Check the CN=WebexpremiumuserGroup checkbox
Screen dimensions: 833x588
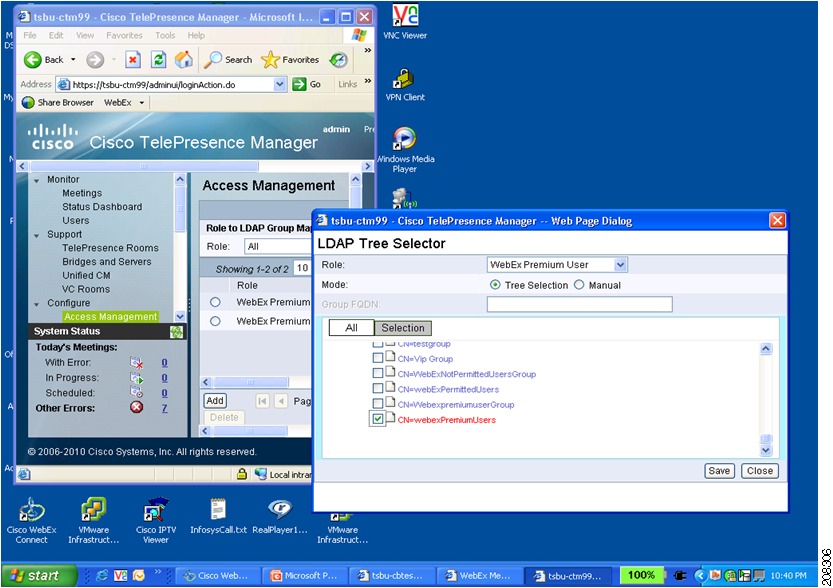pos(378,404)
